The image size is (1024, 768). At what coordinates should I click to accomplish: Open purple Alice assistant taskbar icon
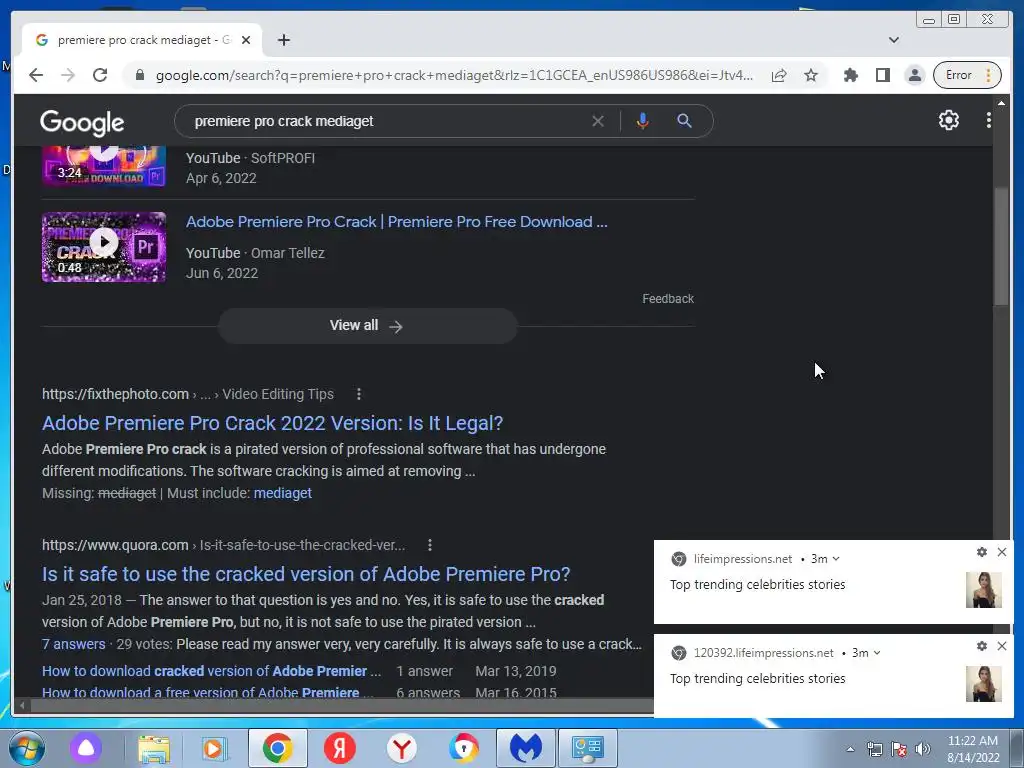point(86,748)
